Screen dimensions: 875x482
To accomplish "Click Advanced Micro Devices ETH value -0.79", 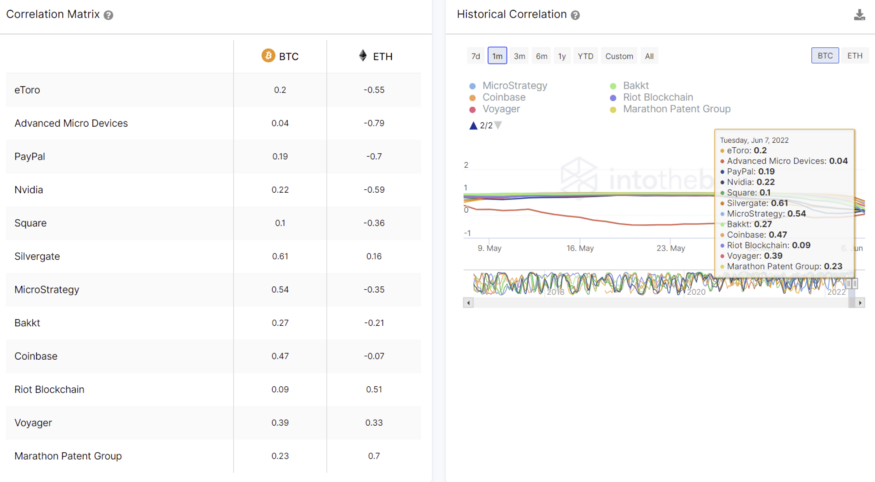I will click(374, 123).
